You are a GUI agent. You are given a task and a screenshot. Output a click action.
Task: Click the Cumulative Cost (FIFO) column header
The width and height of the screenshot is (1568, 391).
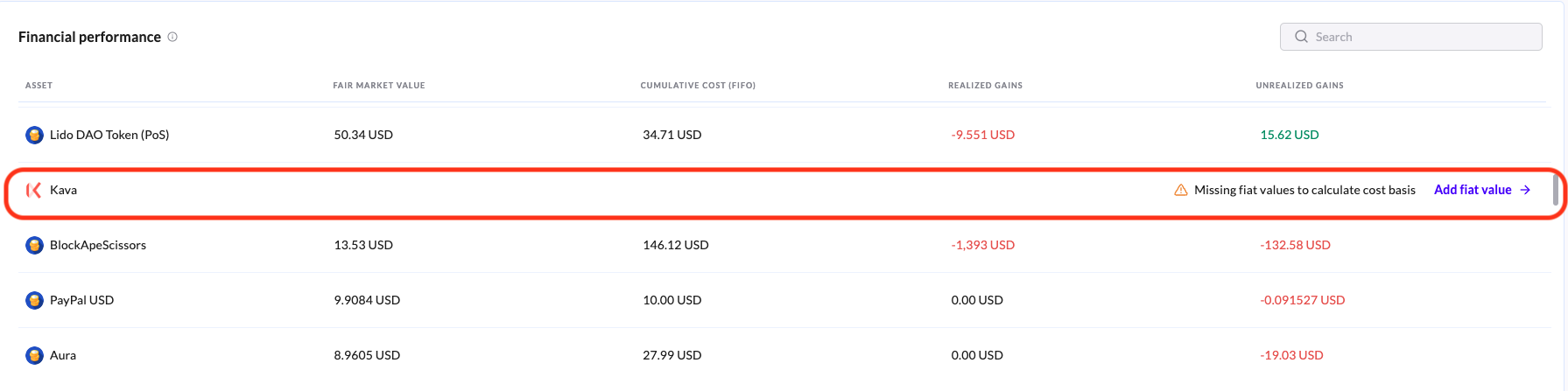(x=698, y=86)
